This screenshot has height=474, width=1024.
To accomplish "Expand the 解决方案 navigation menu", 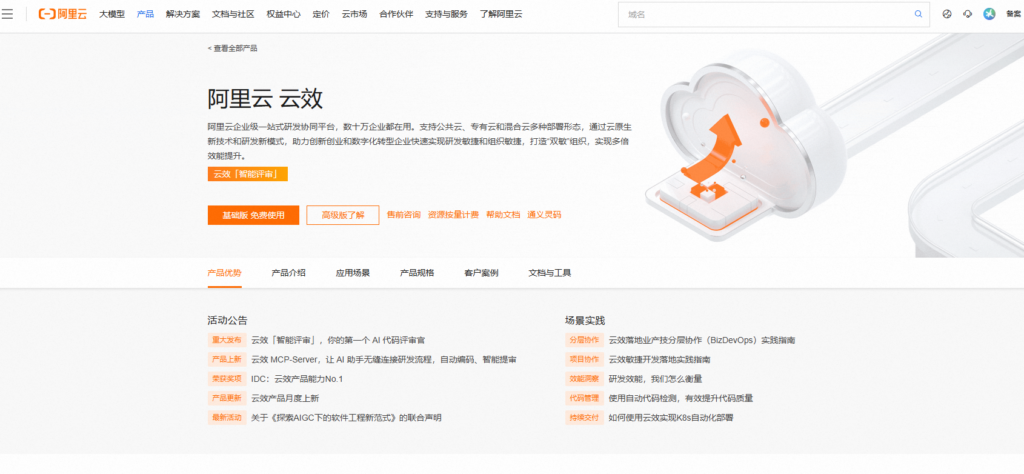I will point(183,14).
